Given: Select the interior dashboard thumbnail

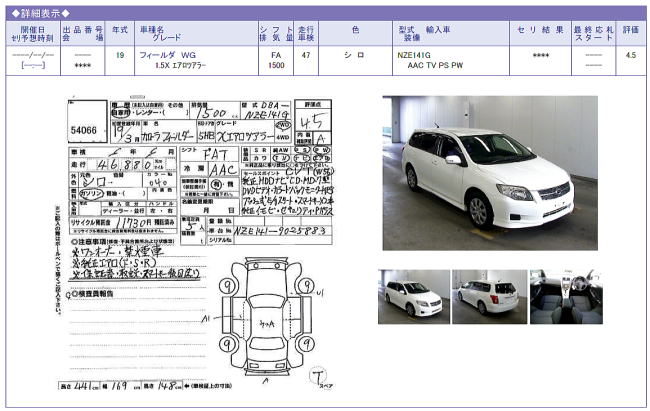Looking at the screenshot, I should (566, 297).
